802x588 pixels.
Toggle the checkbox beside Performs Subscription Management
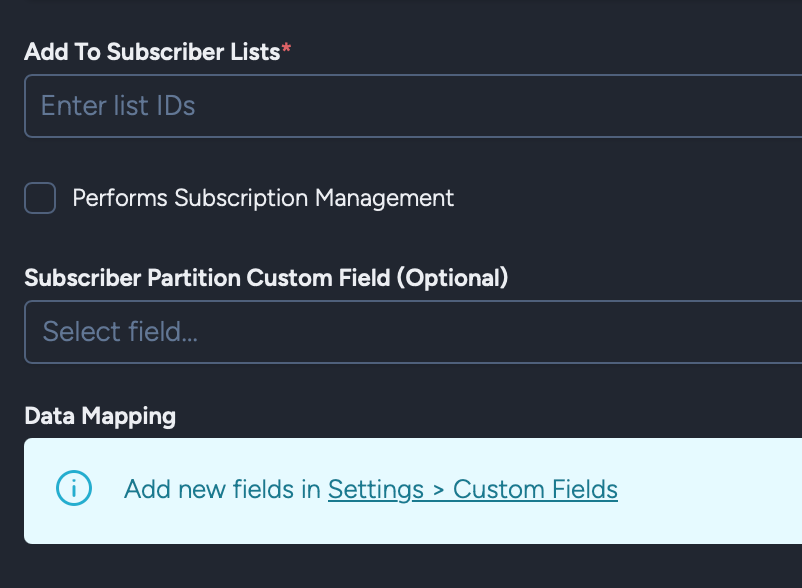39,198
